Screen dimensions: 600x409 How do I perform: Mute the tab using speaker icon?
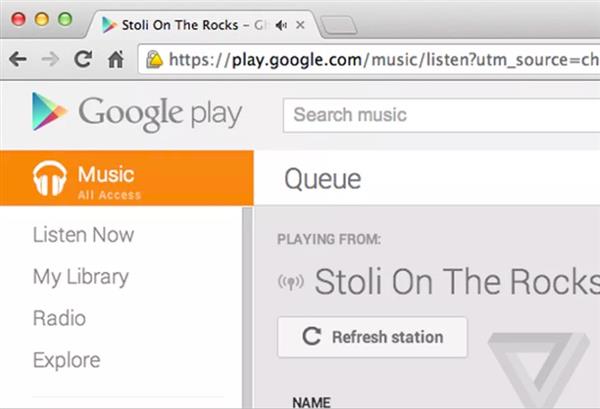coord(281,26)
